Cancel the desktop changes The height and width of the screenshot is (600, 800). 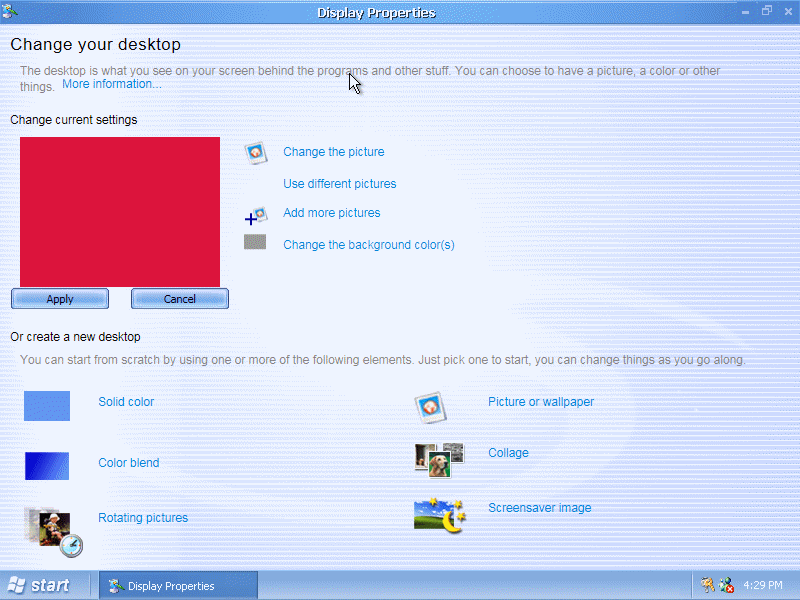[x=180, y=299]
